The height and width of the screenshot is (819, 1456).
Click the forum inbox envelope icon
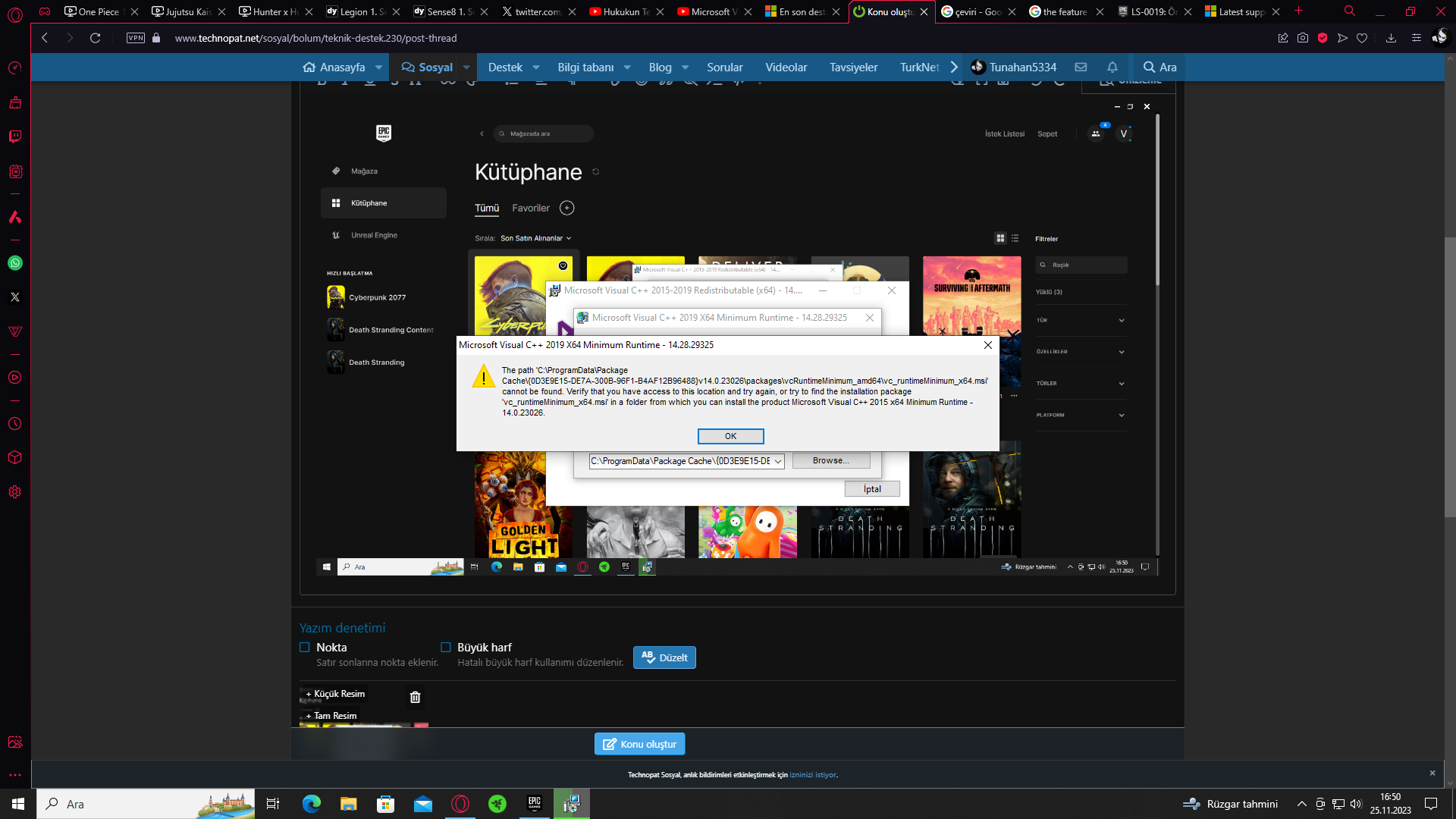pos(1081,67)
